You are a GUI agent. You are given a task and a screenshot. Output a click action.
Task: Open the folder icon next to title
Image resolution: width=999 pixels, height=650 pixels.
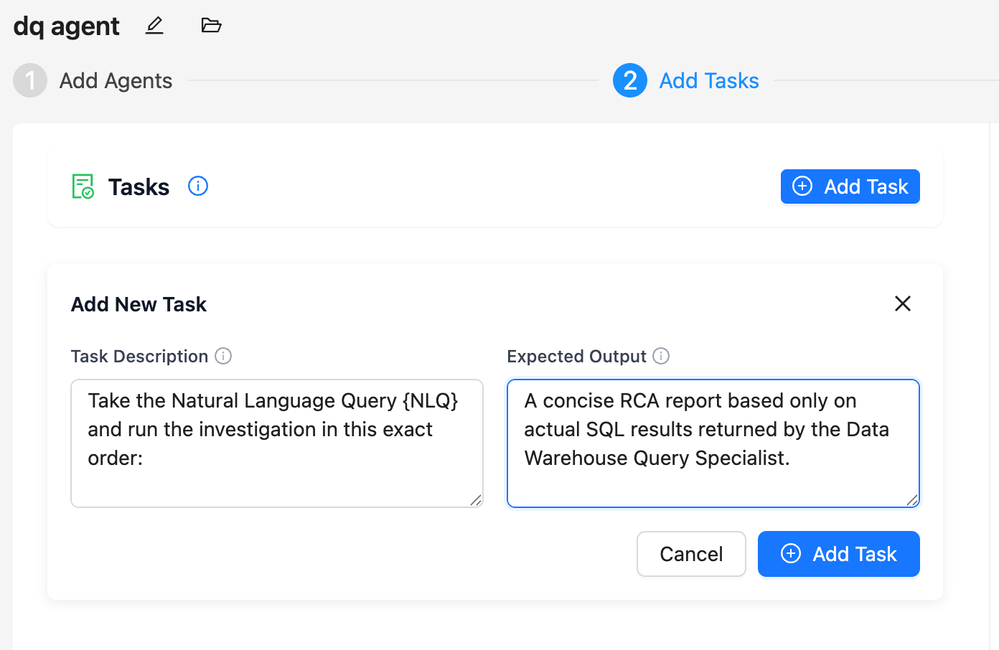tap(211, 25)
